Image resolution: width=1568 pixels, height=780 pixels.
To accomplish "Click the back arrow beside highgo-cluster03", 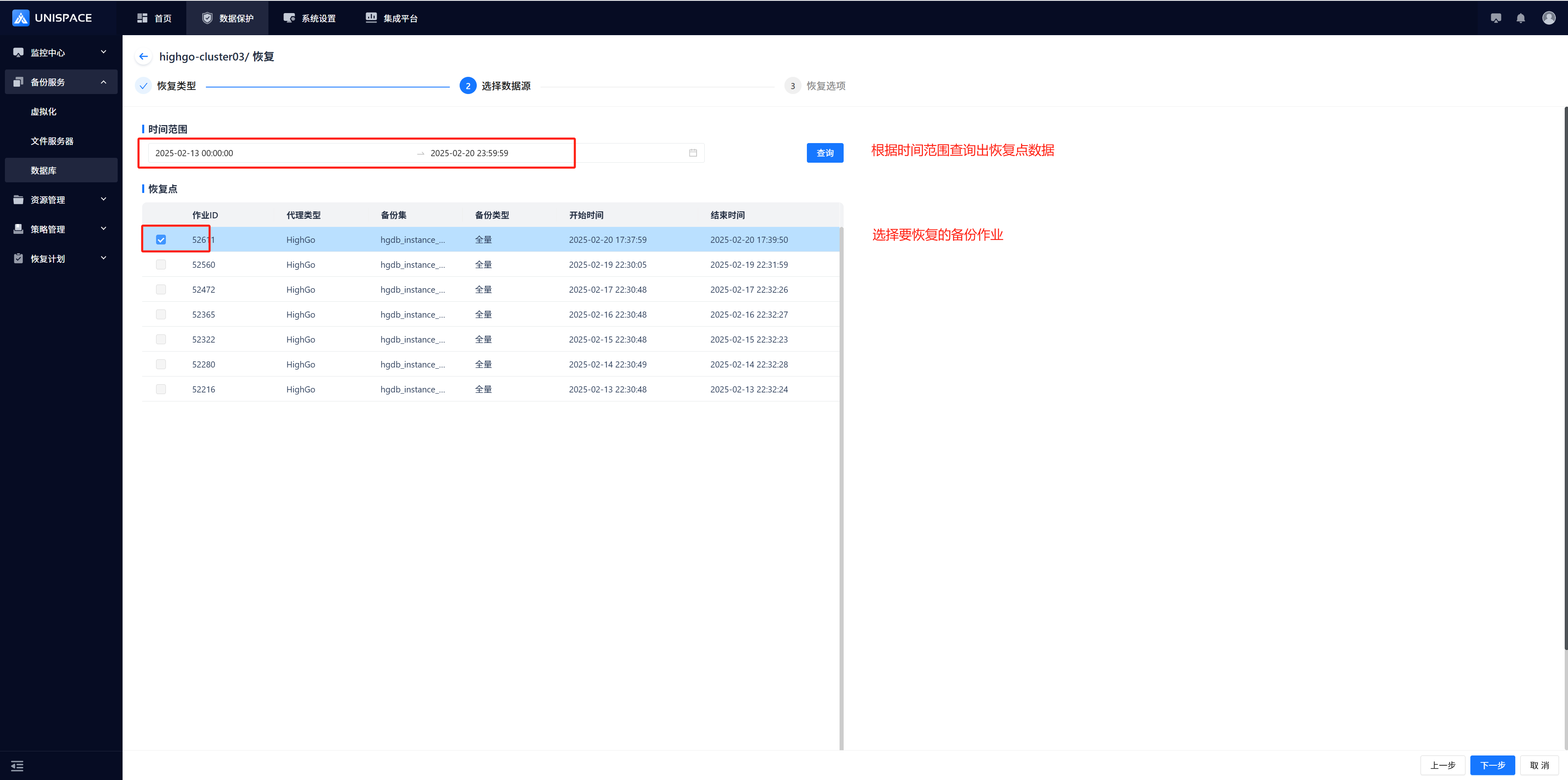I will click(143, 57).
